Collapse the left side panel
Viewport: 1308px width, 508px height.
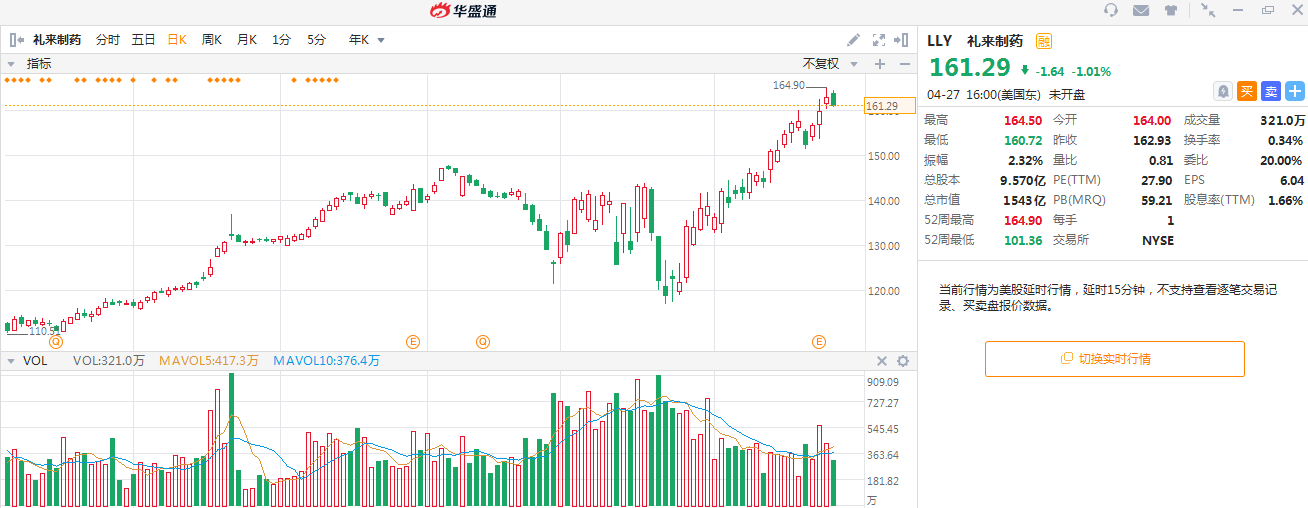16,40
